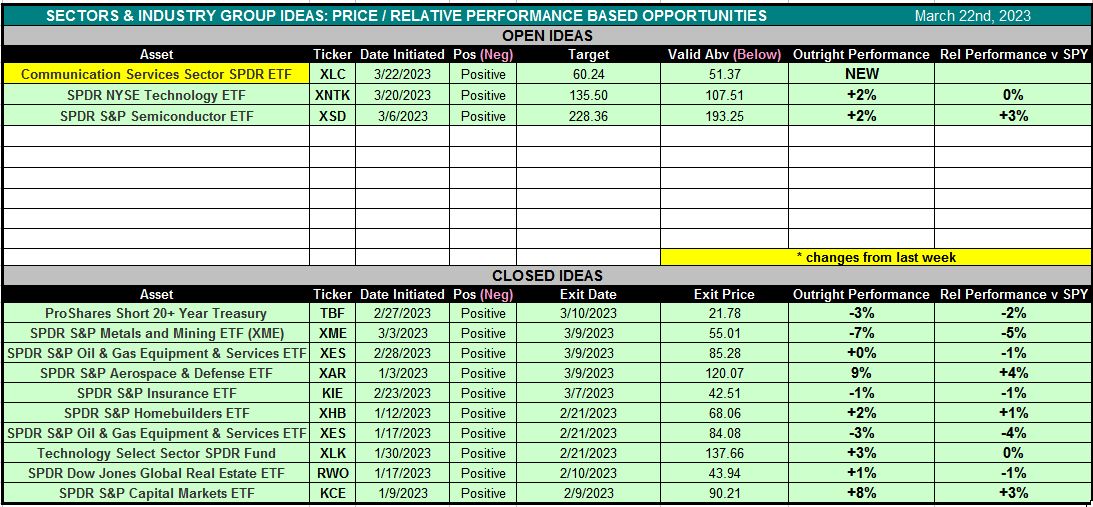Select the SPDR S&P Aerospace & Defense ETF cell
Viewport: 1093px width, 507px height.
coord(156,373)
